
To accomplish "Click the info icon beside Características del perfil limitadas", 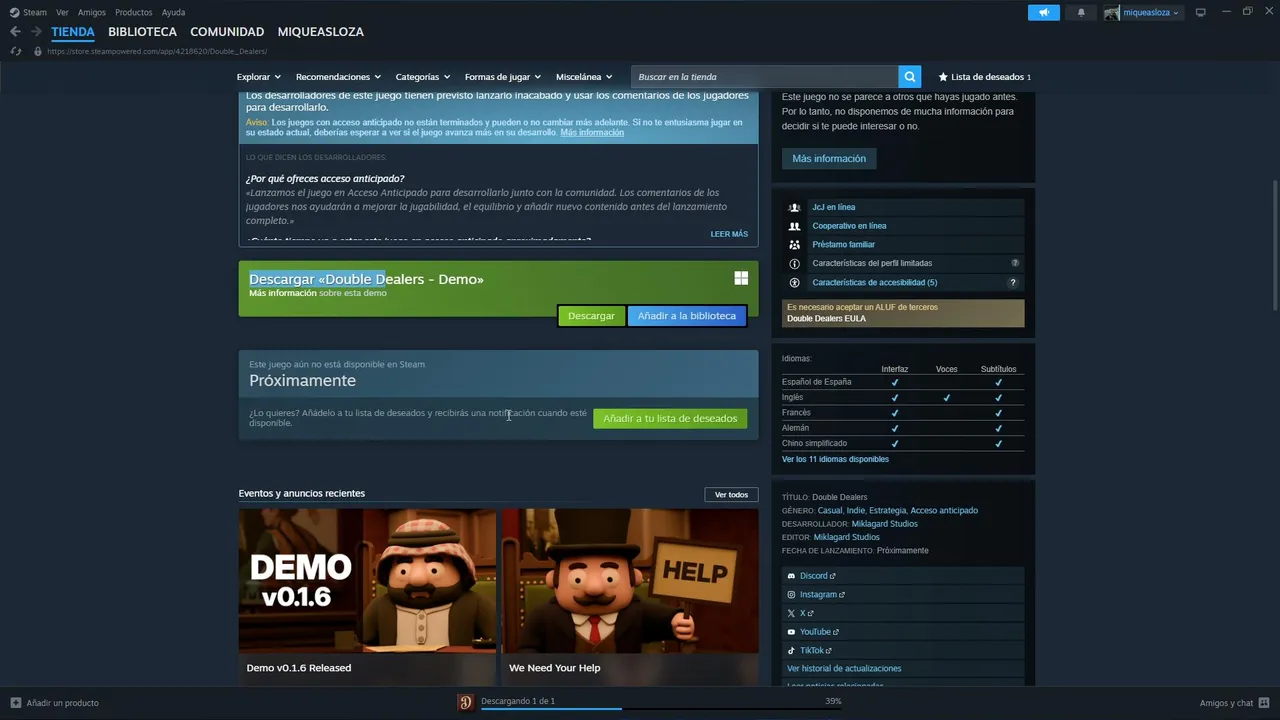I will pyautogui.click(x=795, y=263).
